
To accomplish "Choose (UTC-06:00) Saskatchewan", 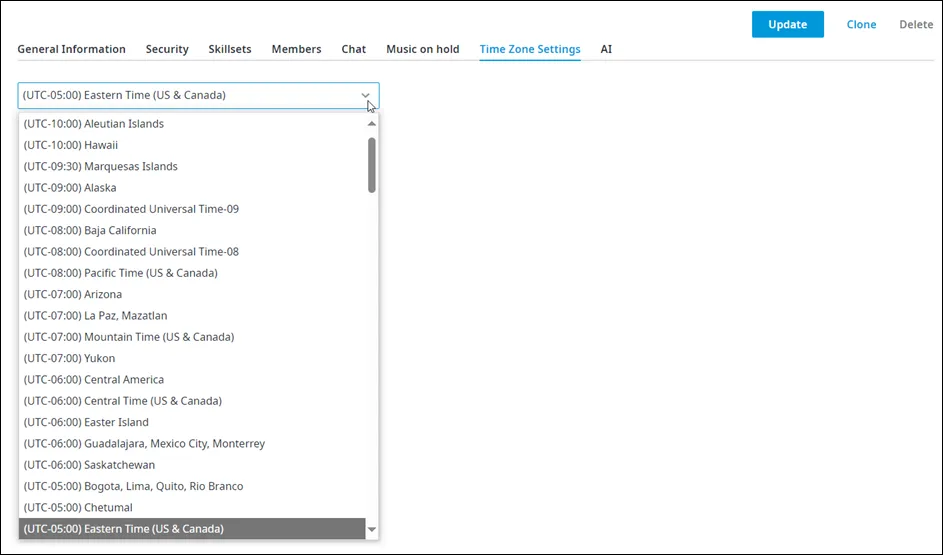I will tap(192, 465).
